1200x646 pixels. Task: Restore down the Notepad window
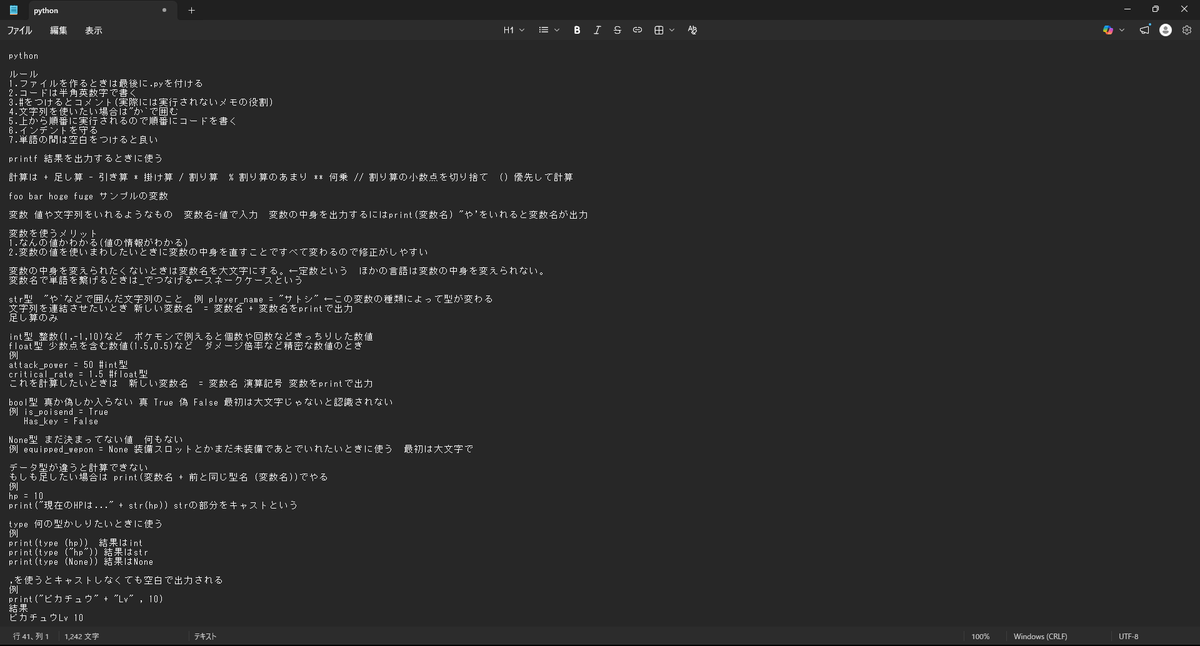(1155, 10)
